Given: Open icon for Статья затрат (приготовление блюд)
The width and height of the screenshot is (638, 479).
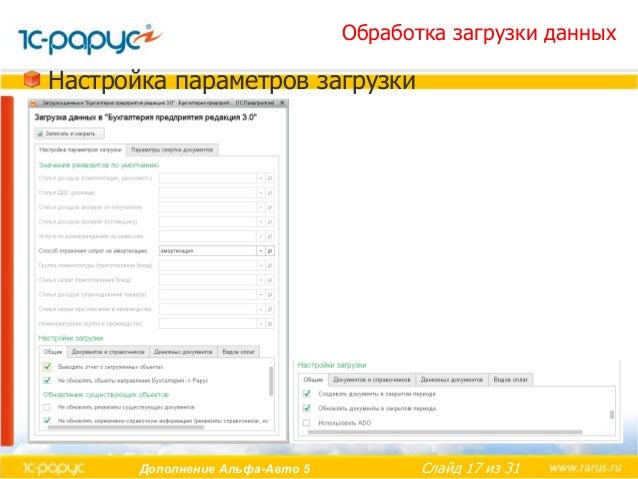Looking at the screenshot, I should 270,280.
